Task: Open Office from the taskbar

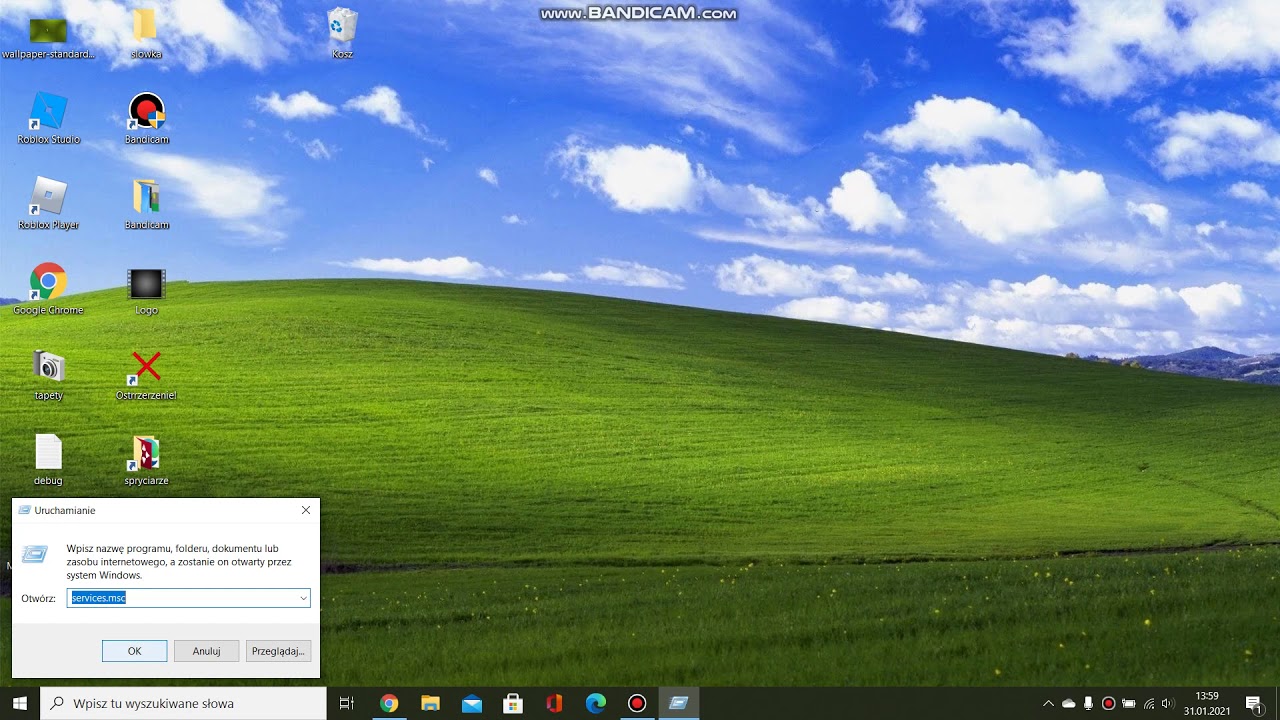Action: [554, 703]
